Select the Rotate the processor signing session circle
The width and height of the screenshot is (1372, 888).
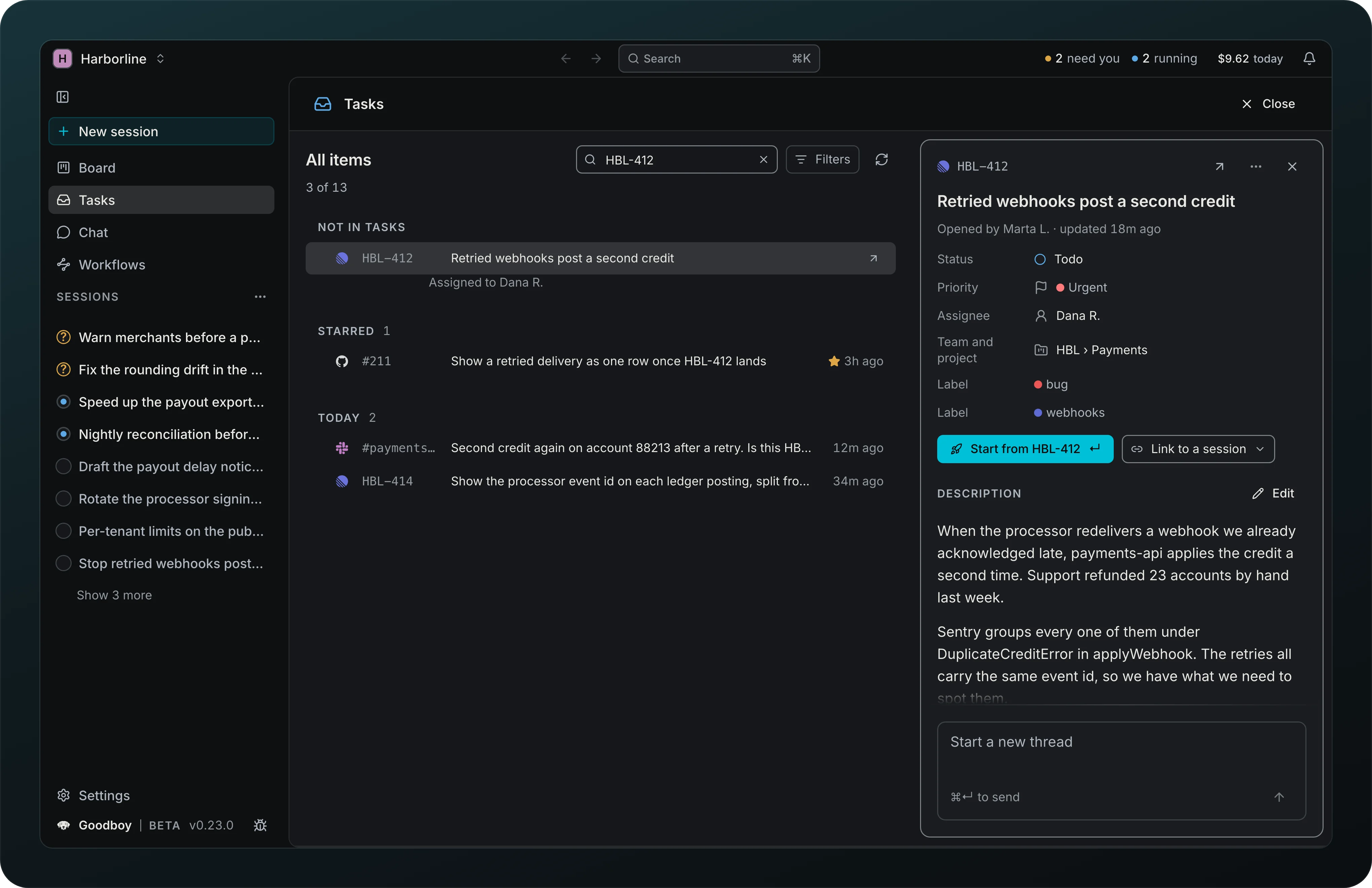(x=64, y=499)
